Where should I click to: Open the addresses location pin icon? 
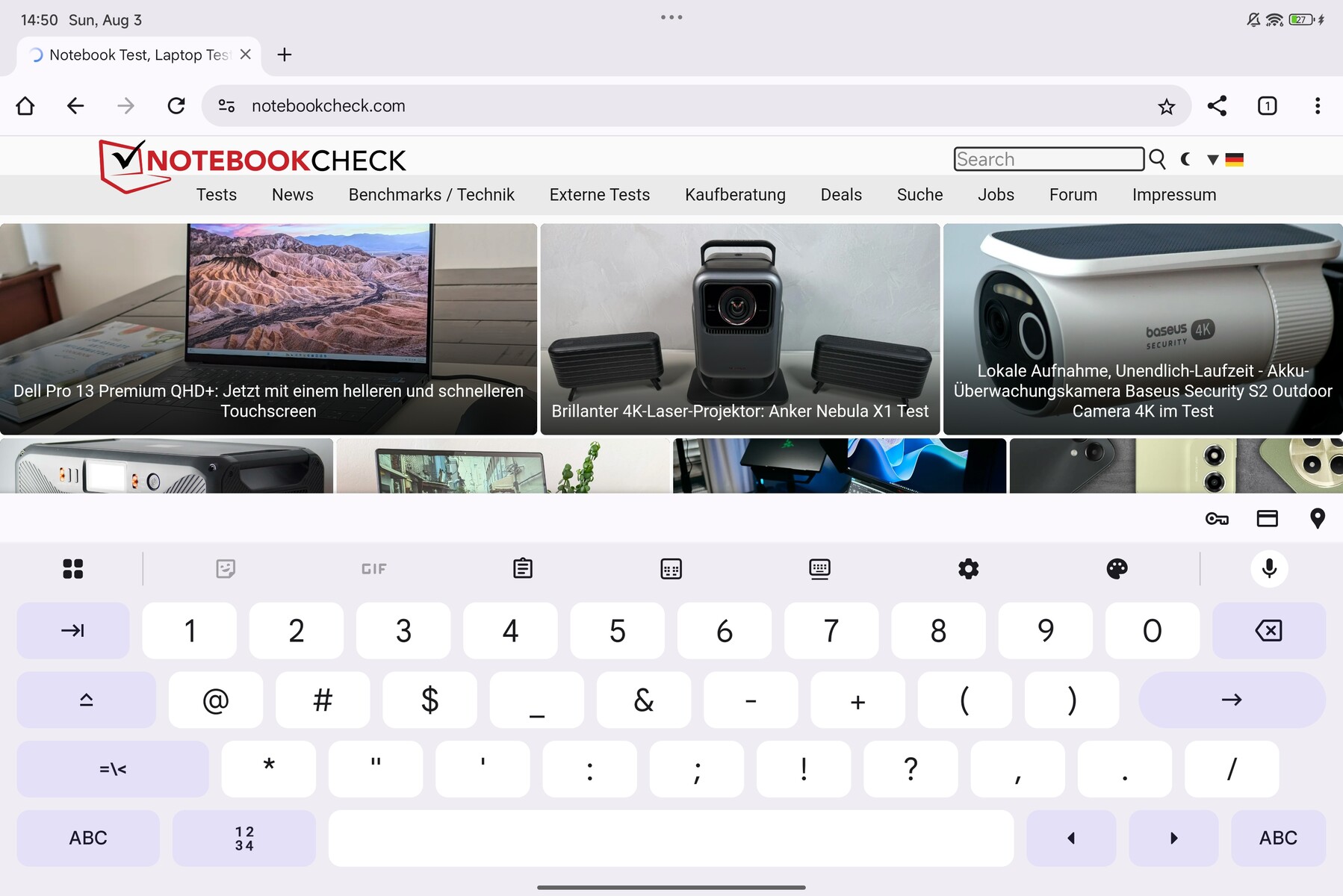click(x=1318, y=518)
